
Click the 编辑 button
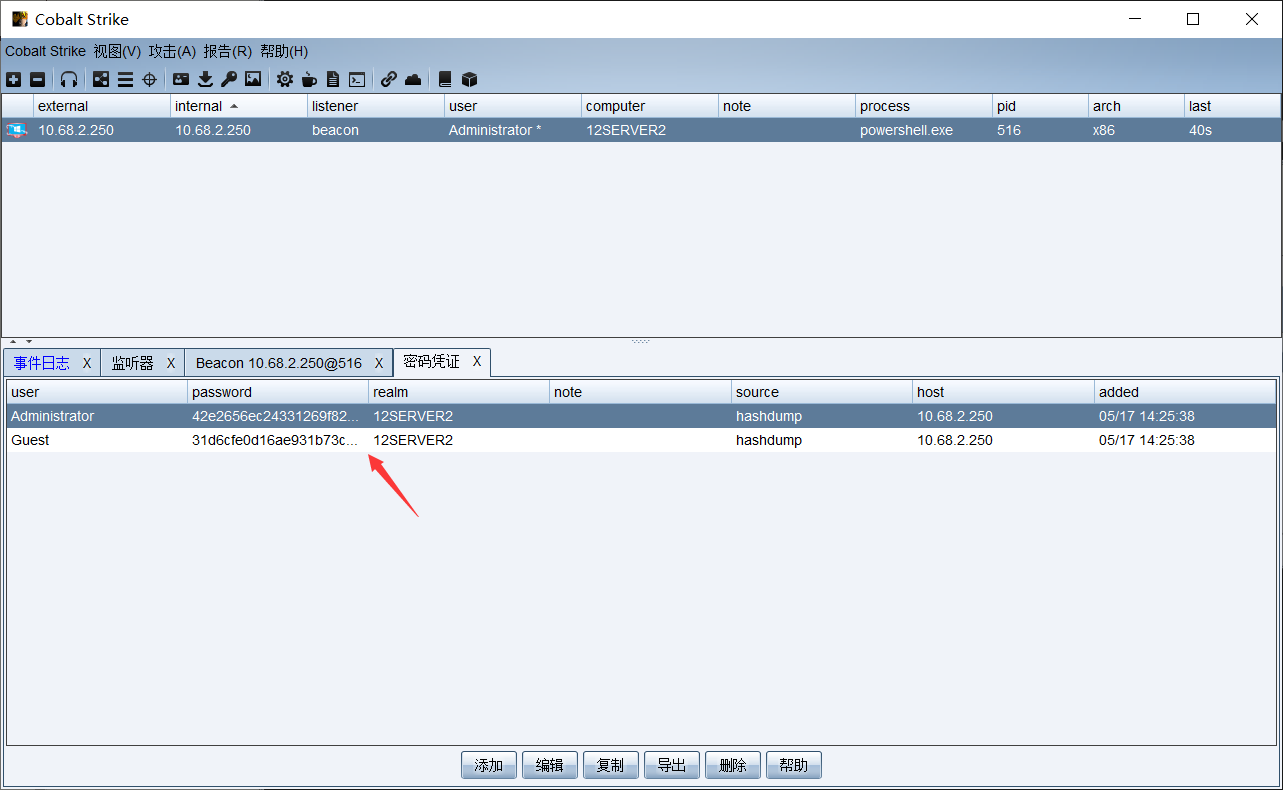point(550,765)
